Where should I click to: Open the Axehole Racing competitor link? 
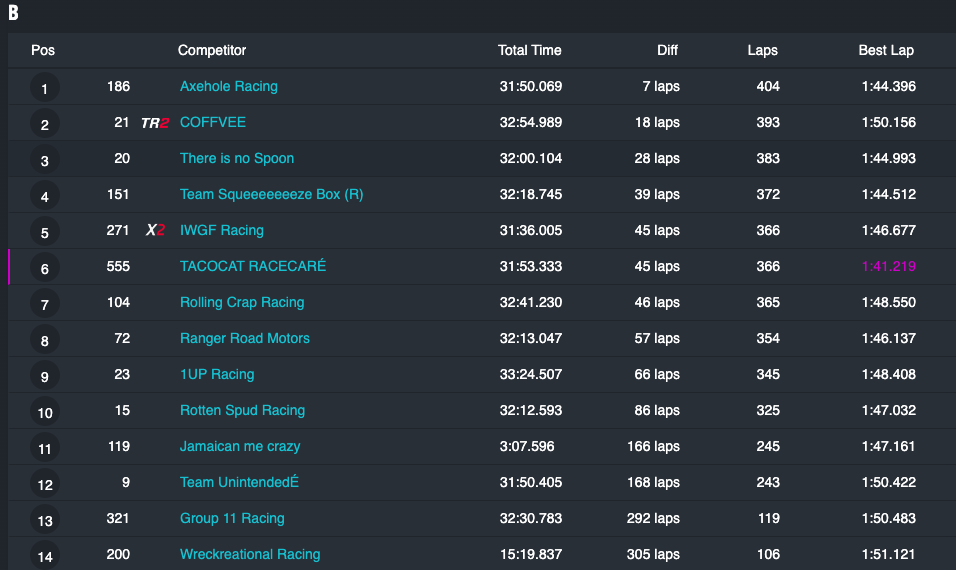(x=229, y=87)
